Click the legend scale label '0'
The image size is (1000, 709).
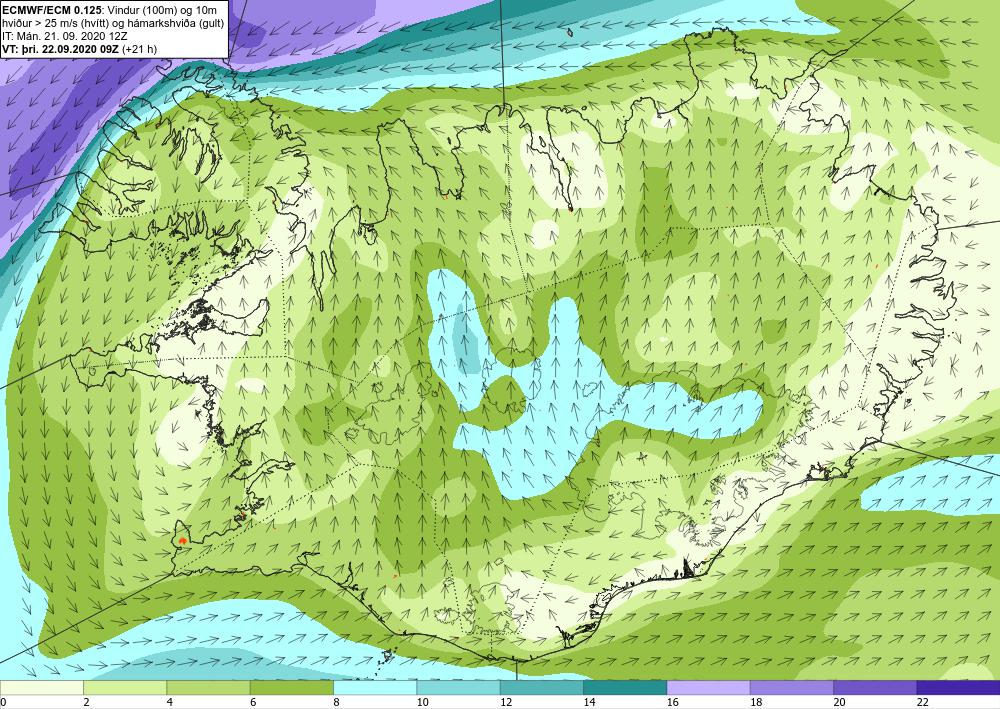[4, 703]
